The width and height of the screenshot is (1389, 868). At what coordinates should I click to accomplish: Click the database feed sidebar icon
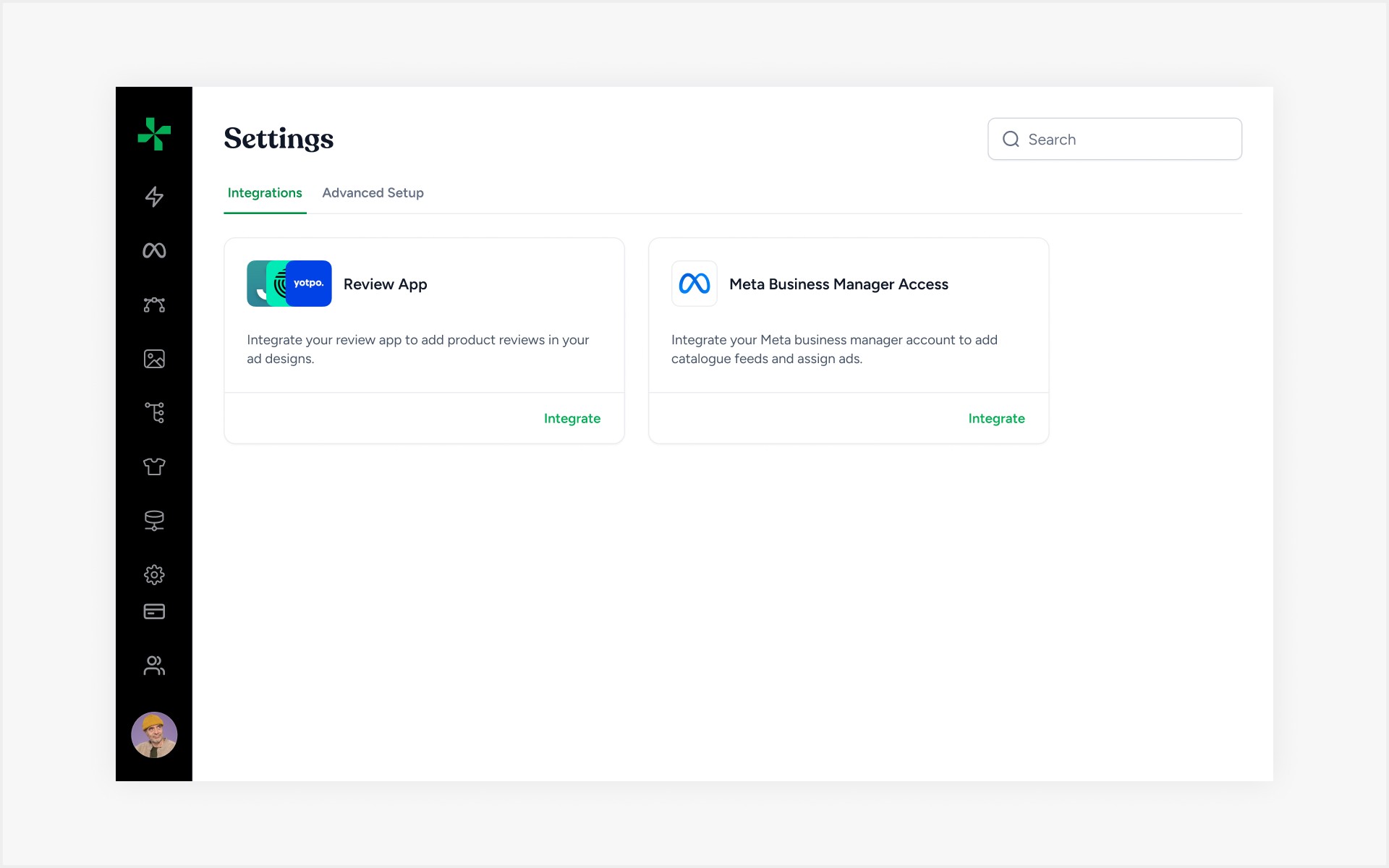154,521
